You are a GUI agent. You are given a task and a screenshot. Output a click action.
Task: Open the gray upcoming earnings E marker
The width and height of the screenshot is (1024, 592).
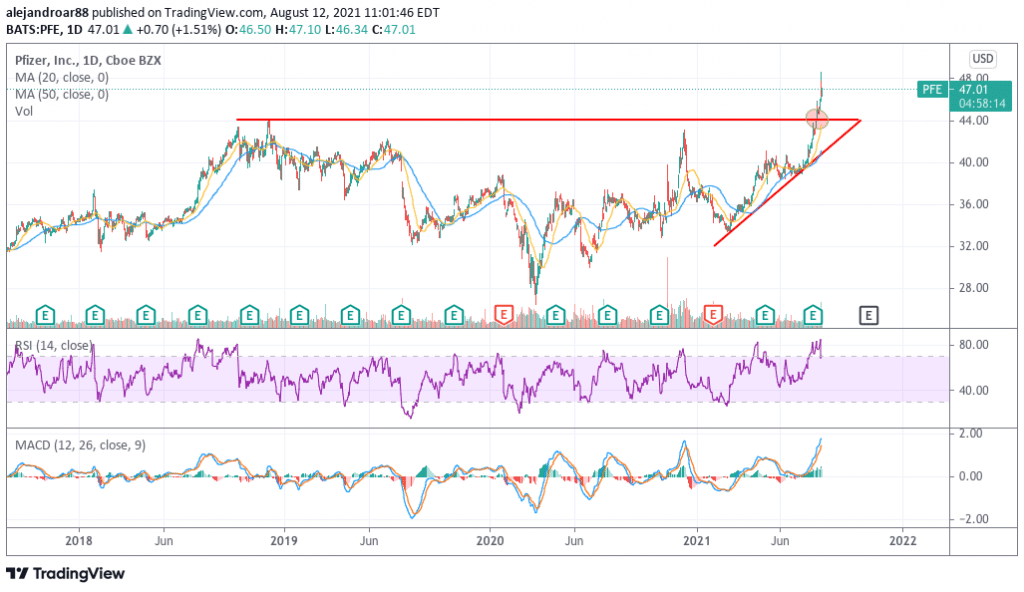coord(869,316)
